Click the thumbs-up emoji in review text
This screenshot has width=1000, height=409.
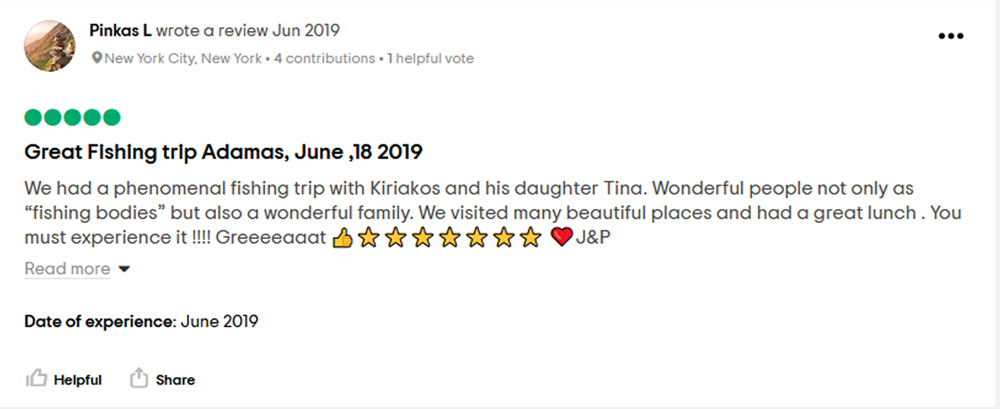(341, 239)
